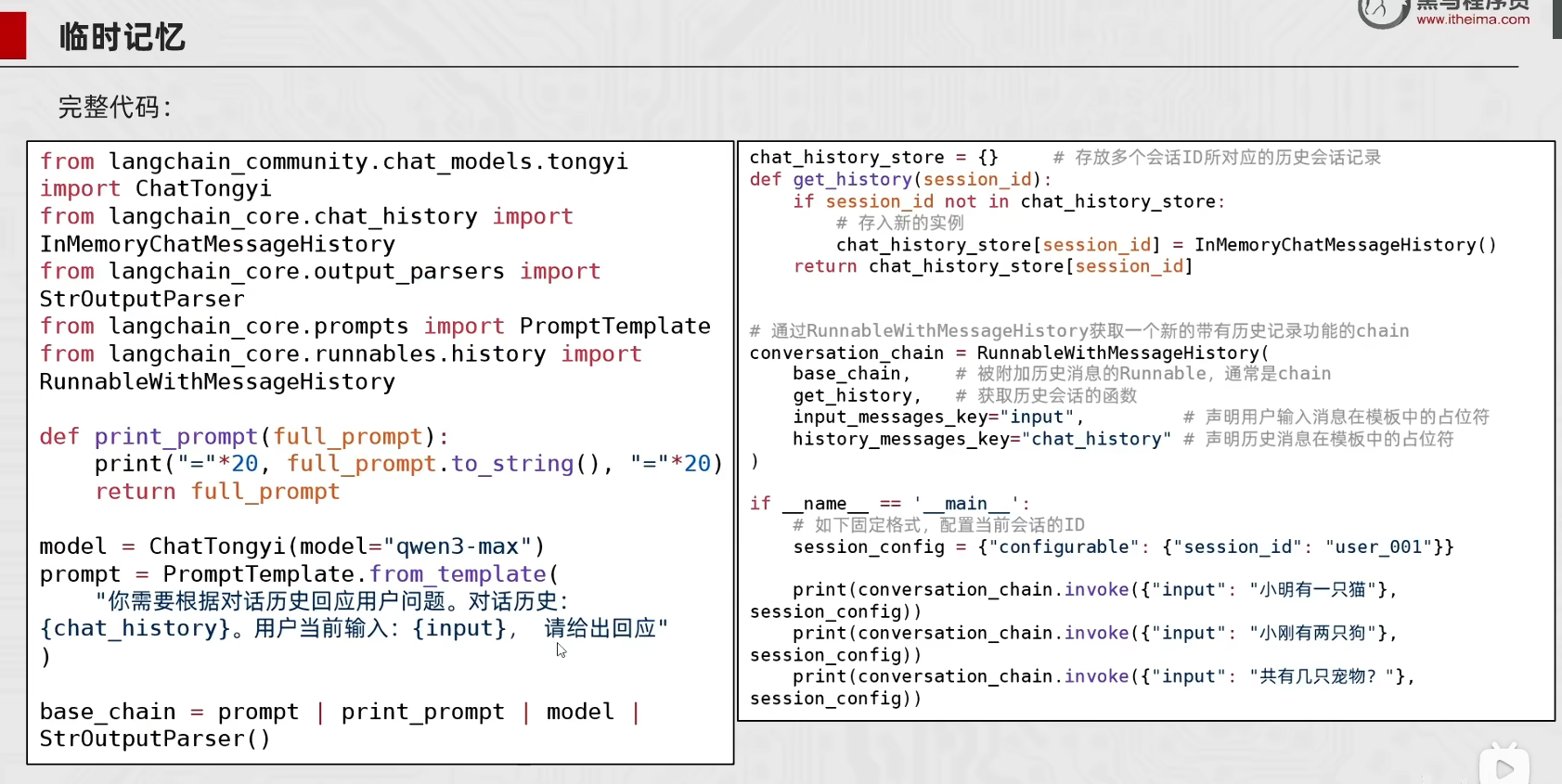Click the session_config "user_001" assignment line
Image resolution: width=1562 pixels, height=784 pixels.
1124,547
